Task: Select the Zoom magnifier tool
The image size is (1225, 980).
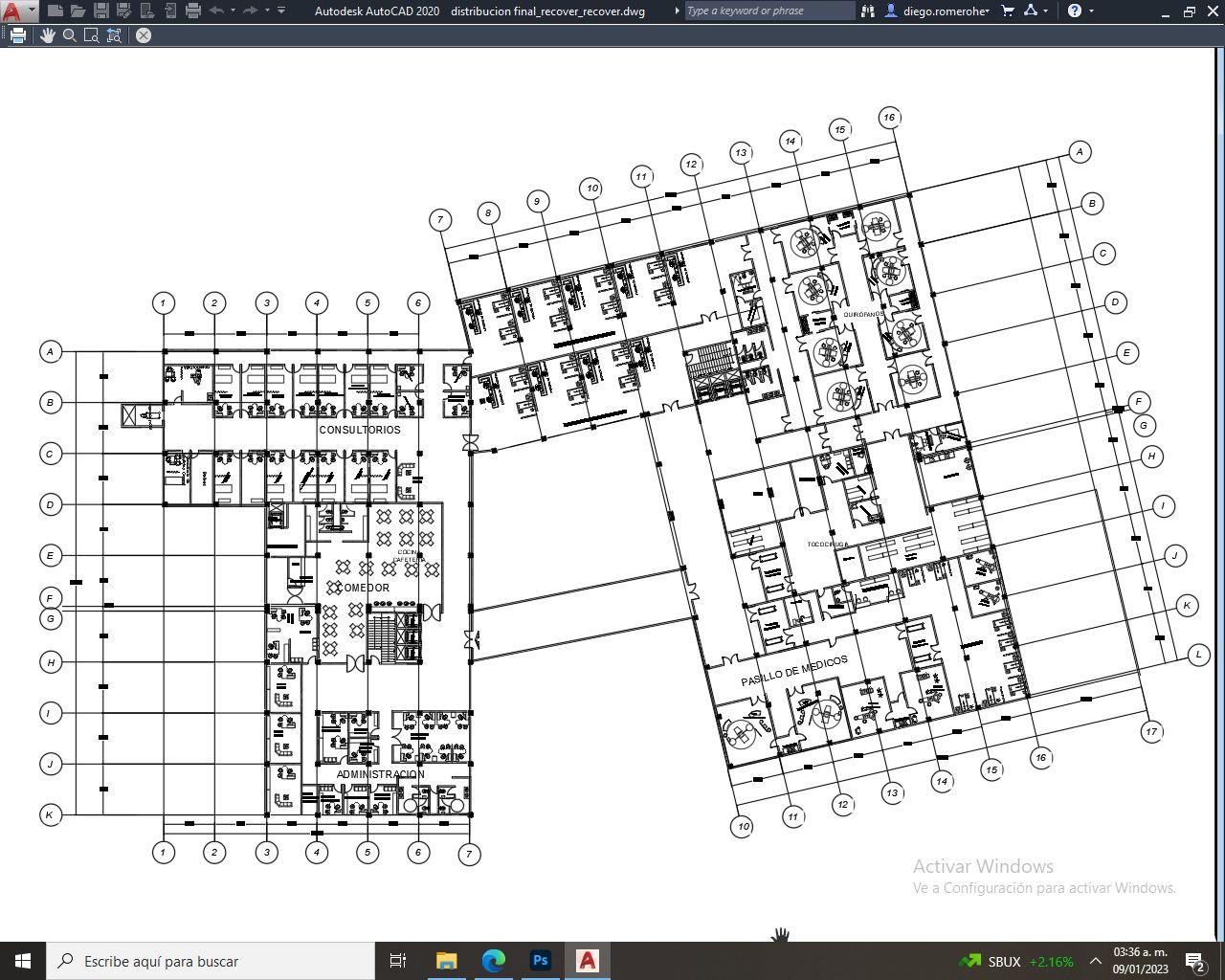Action: tap(70, 35)
